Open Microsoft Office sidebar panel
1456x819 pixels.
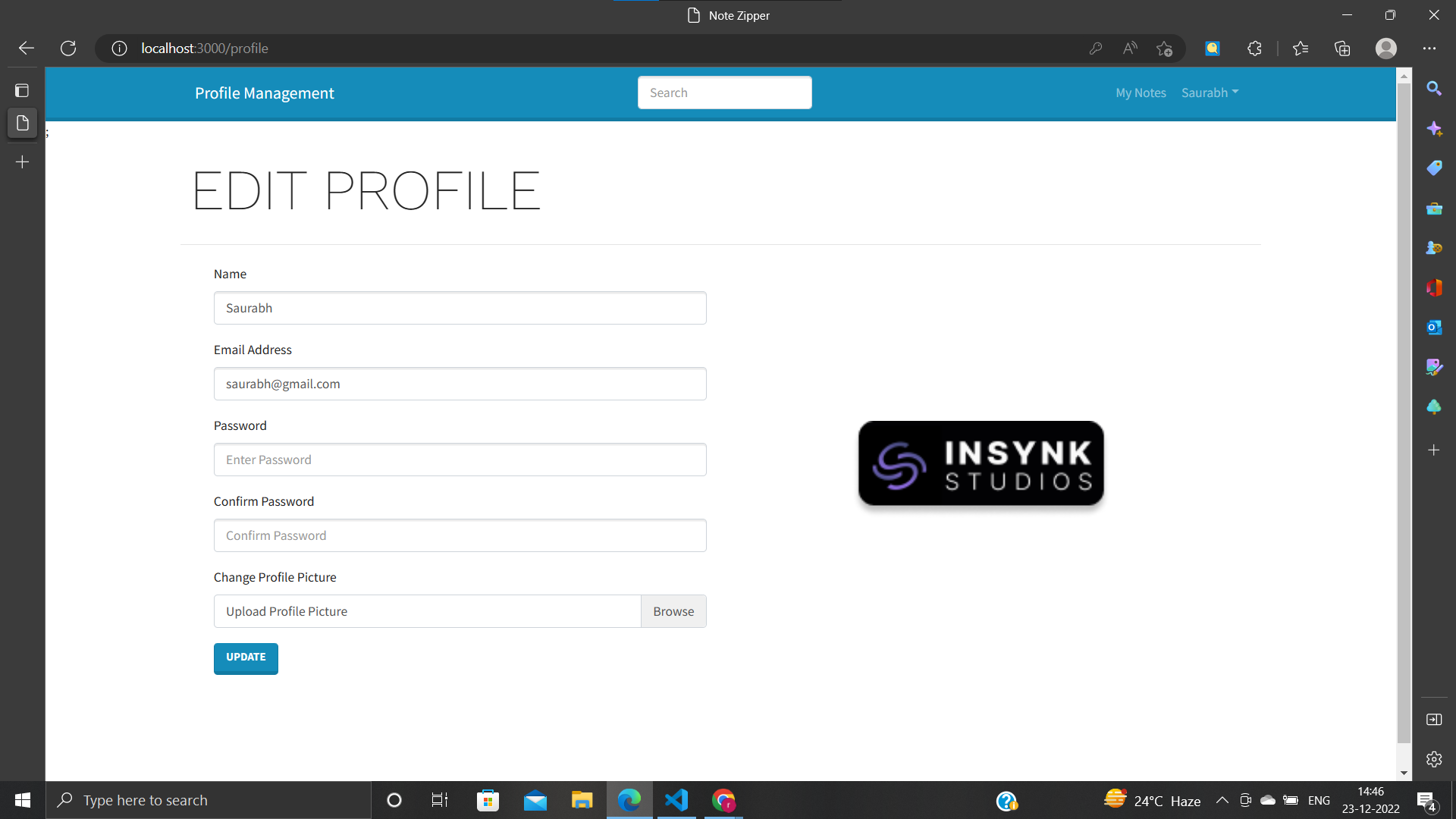1434,287
